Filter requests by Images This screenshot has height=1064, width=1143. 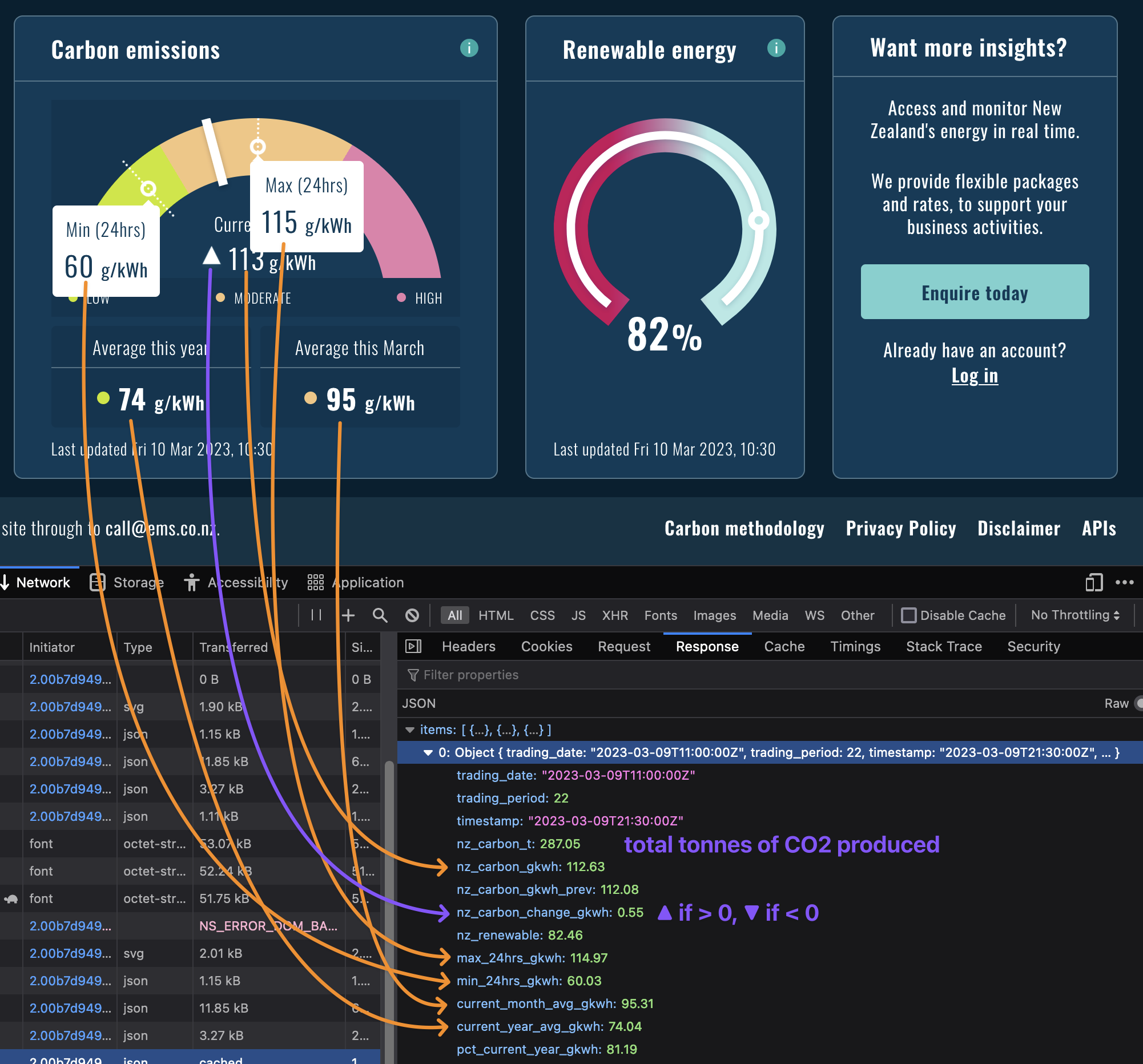(715, 615)
